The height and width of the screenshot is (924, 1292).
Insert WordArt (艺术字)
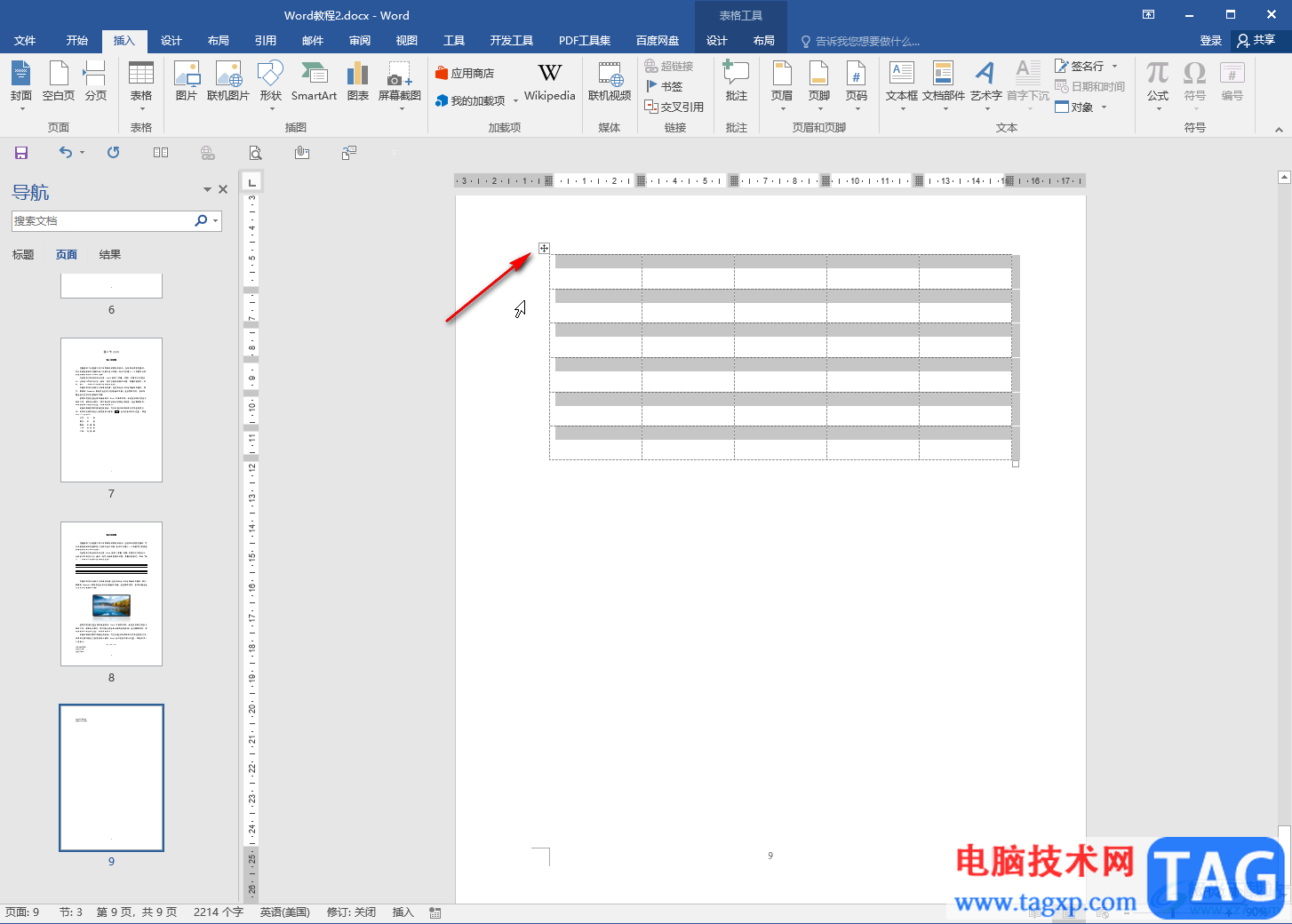(x=985, y=85)
